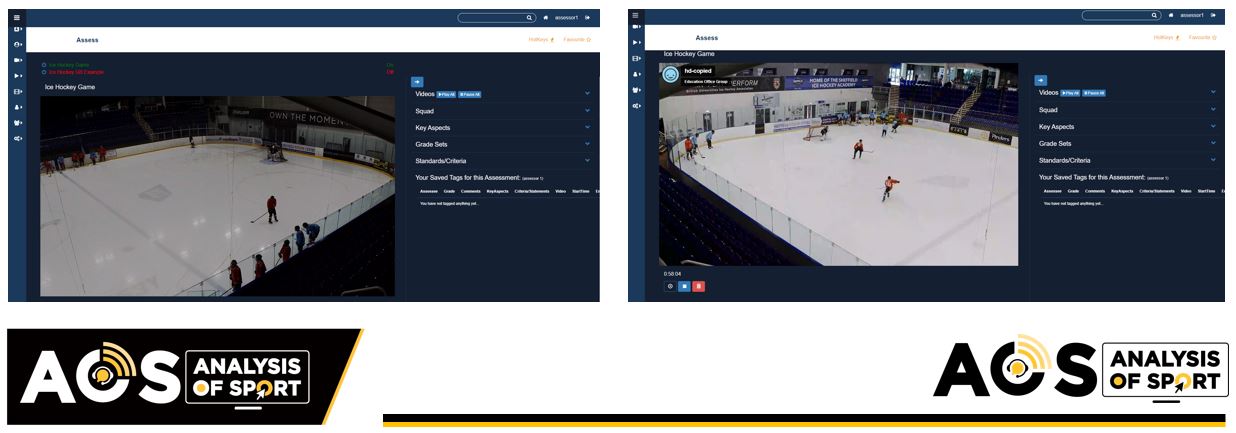This screenshot has height=433, width=1236.
Task: Click the blue arrow button in right window
Action: tap(1041, 80)
